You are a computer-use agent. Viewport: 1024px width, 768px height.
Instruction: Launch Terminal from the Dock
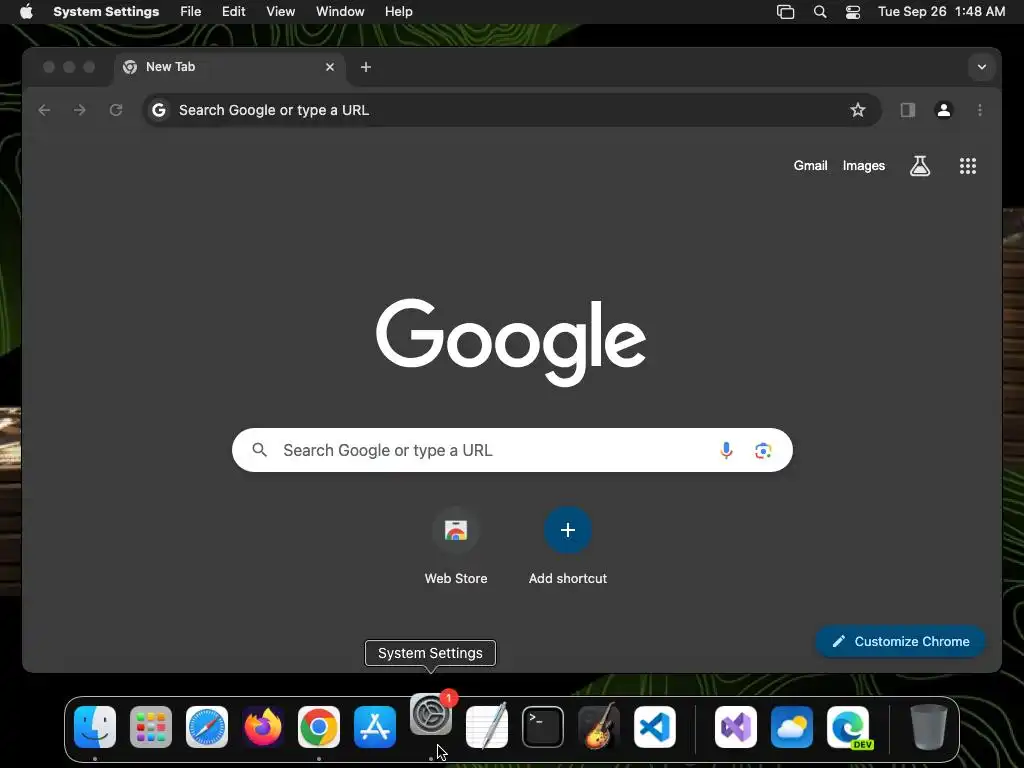click(543, 727)
